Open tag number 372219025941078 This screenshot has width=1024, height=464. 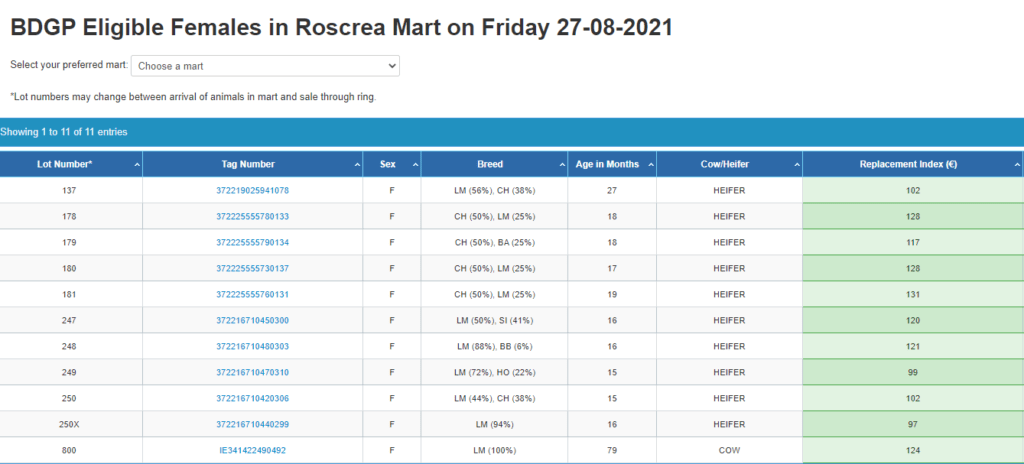coord(252,191)
